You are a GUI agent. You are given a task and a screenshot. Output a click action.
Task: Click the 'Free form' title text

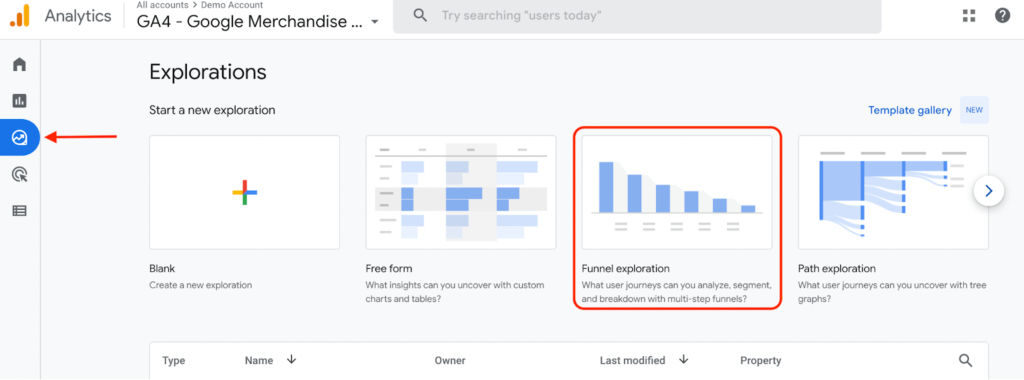389,268
